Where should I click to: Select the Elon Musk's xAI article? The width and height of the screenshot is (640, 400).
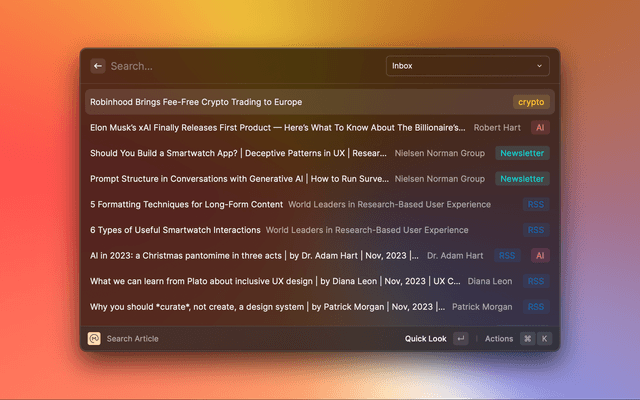pyautogui.click(x=278, y=128)
